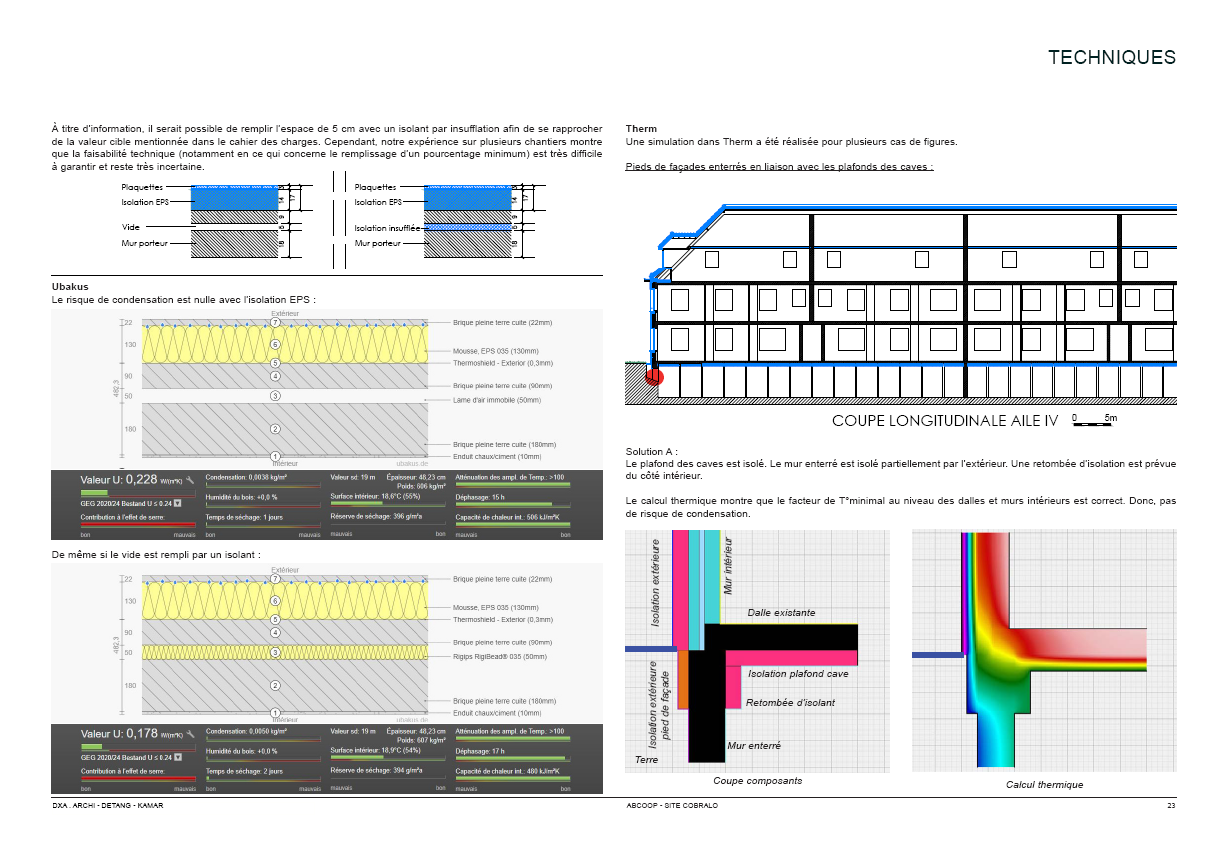This screenshot has height=867, width=1229.
Task: Click the red circle marker on the longitudinal section
Action: coord(654,377)
